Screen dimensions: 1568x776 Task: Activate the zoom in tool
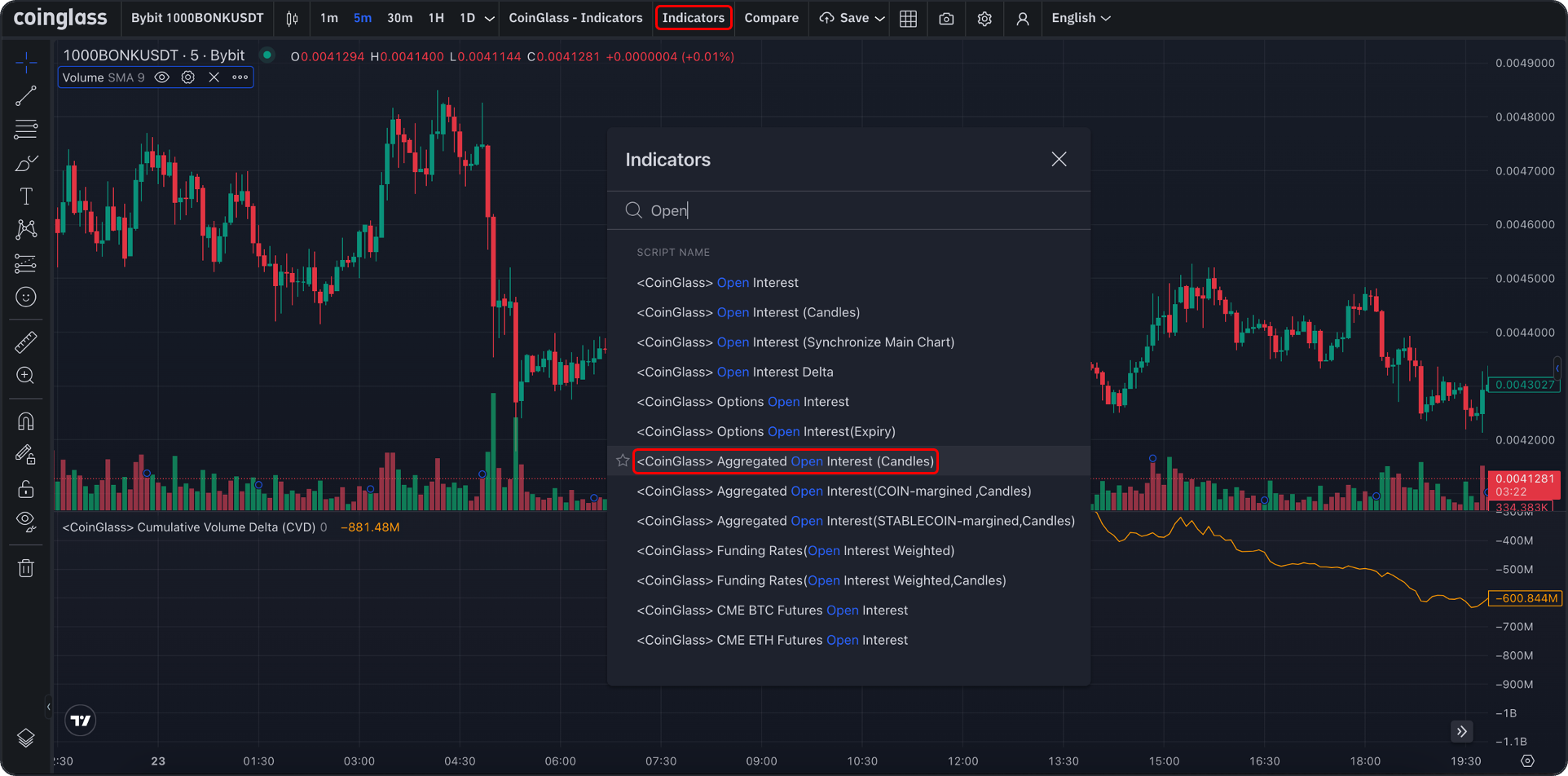pos(26,376)
